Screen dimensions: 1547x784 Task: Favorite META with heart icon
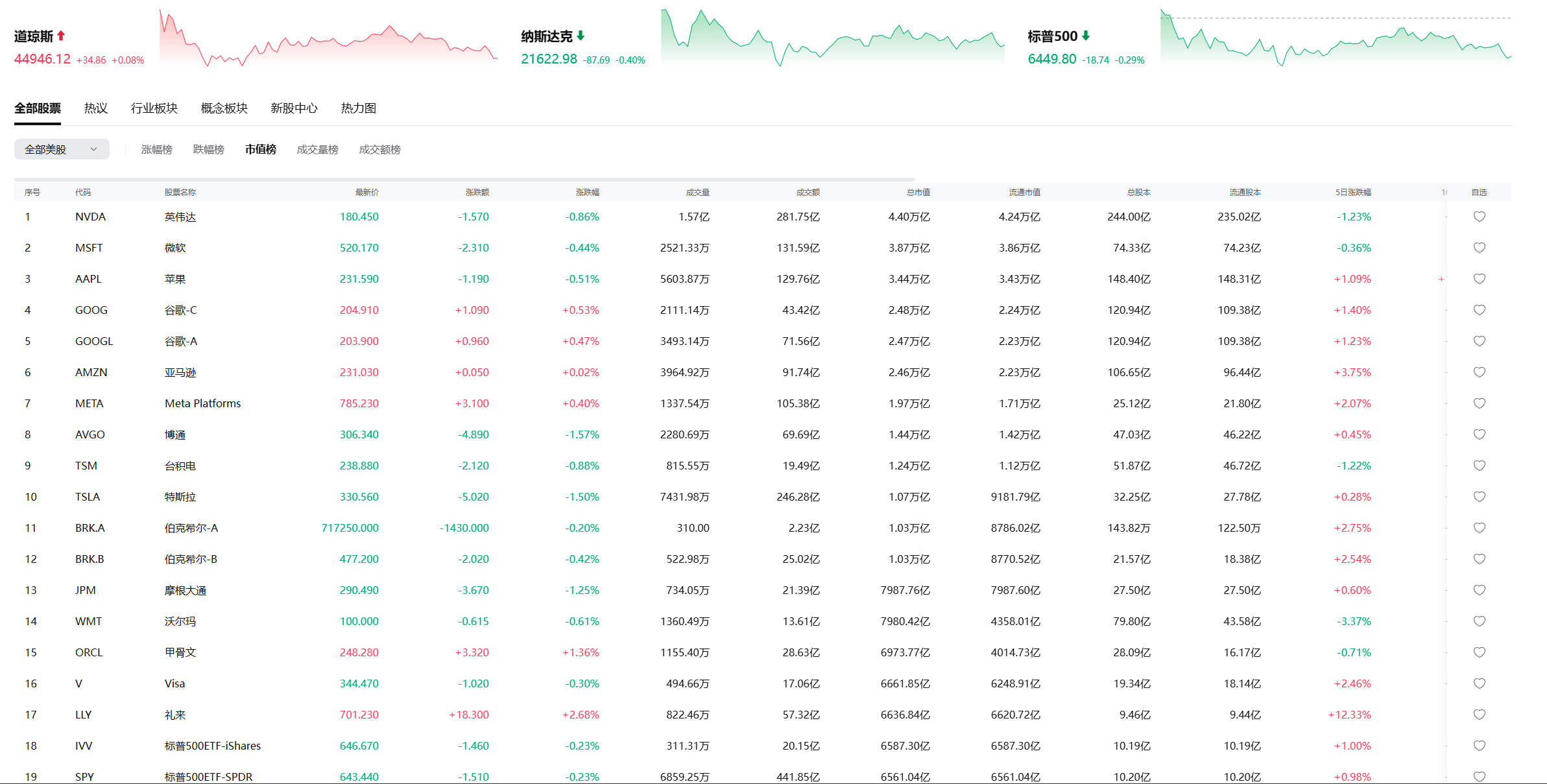[x=1479, y=403]
